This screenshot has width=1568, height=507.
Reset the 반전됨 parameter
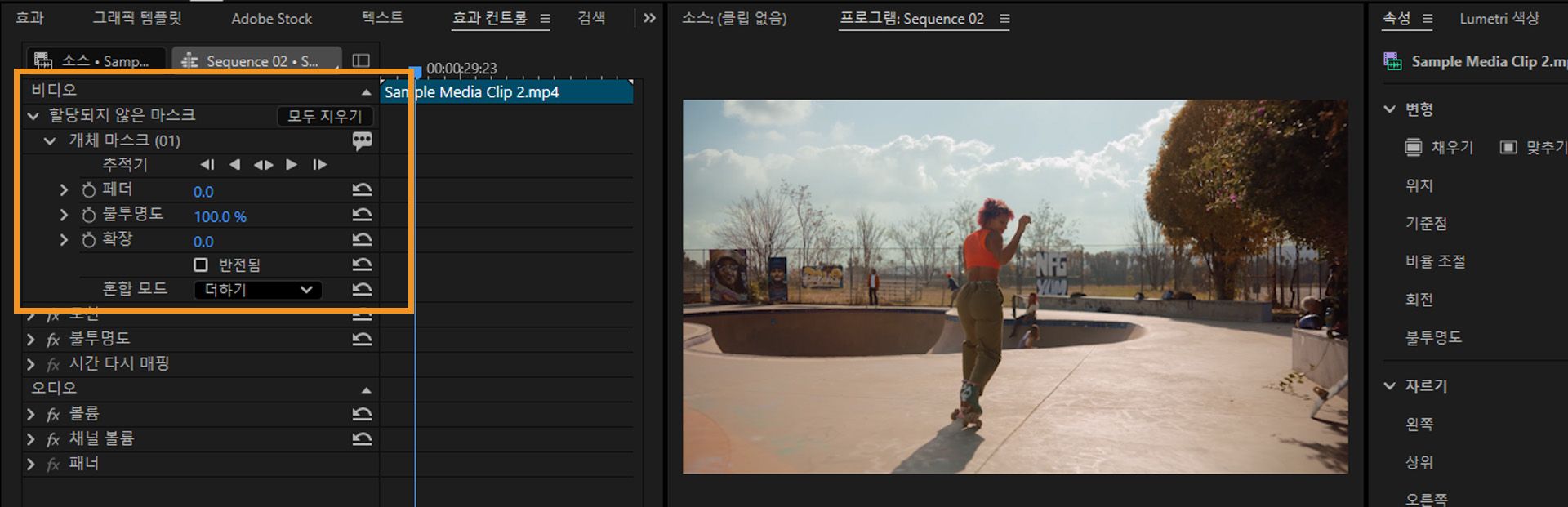[362, 265]
